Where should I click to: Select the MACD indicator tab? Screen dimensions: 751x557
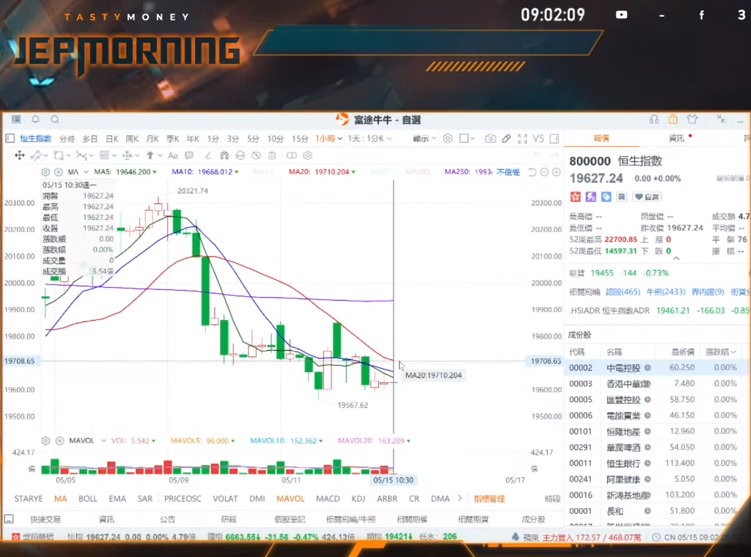pos(328,499)
